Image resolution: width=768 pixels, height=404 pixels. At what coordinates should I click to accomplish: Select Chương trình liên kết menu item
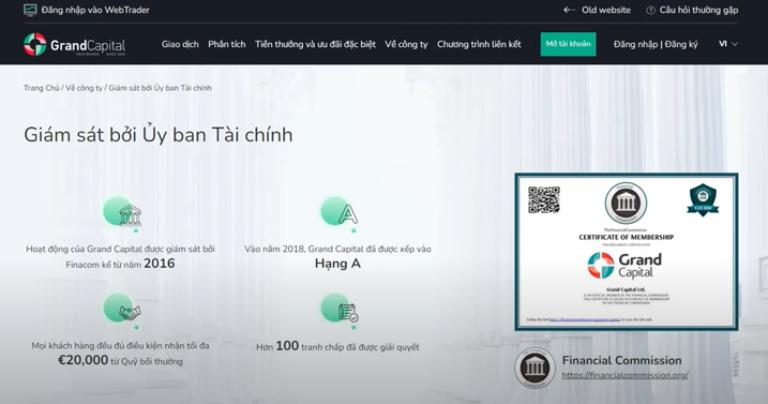point(479,44)
